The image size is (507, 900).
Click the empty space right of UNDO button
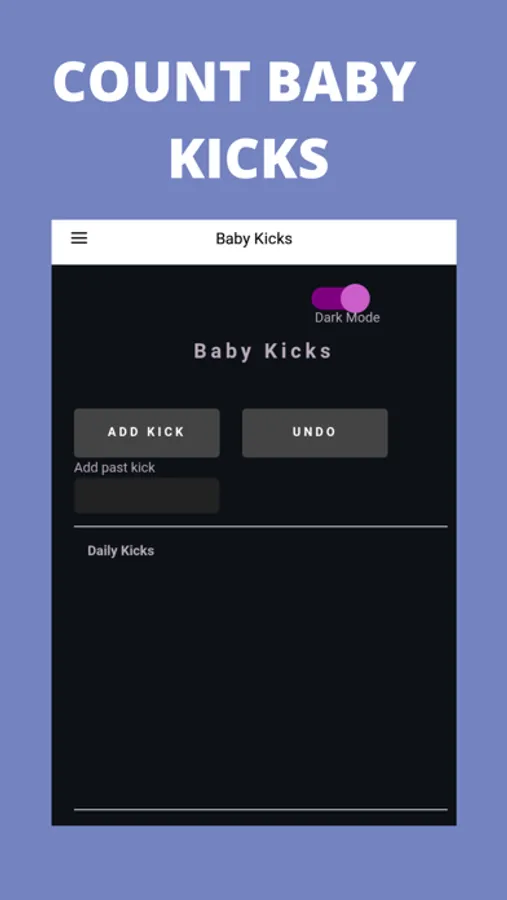tap(421, 433)
